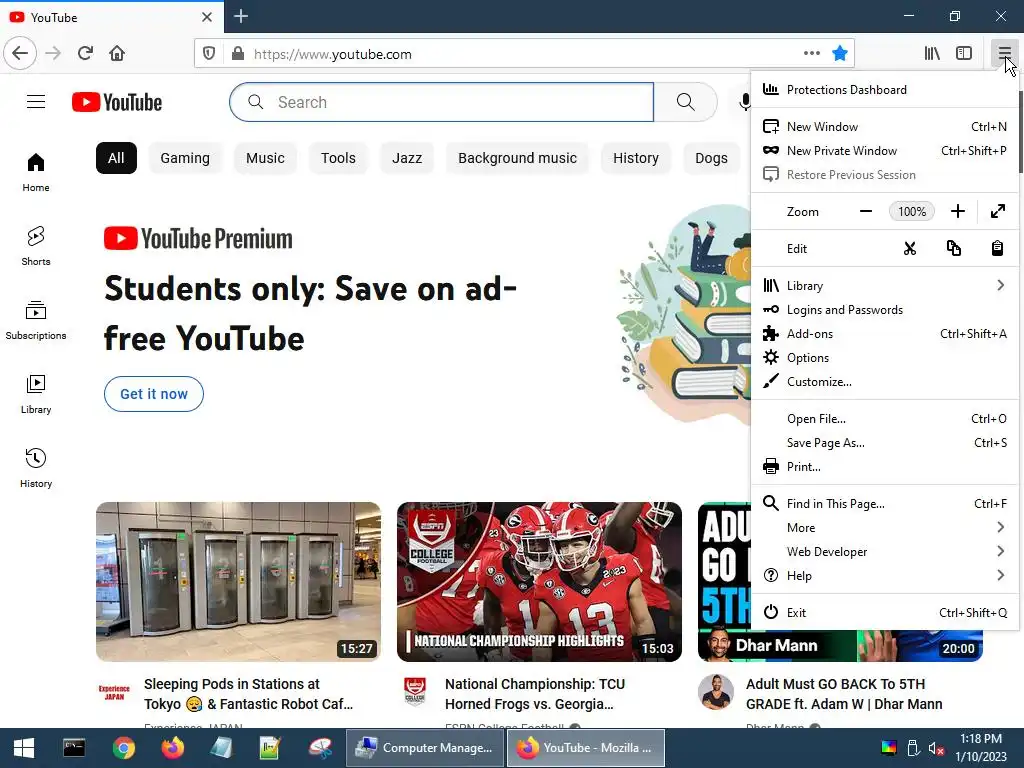This screenshot has height=768, width=1024.
Task: Open Sleeping Pods in Tokyo video thumbnail
Action: pyautogui.click(x=238, y=581)
